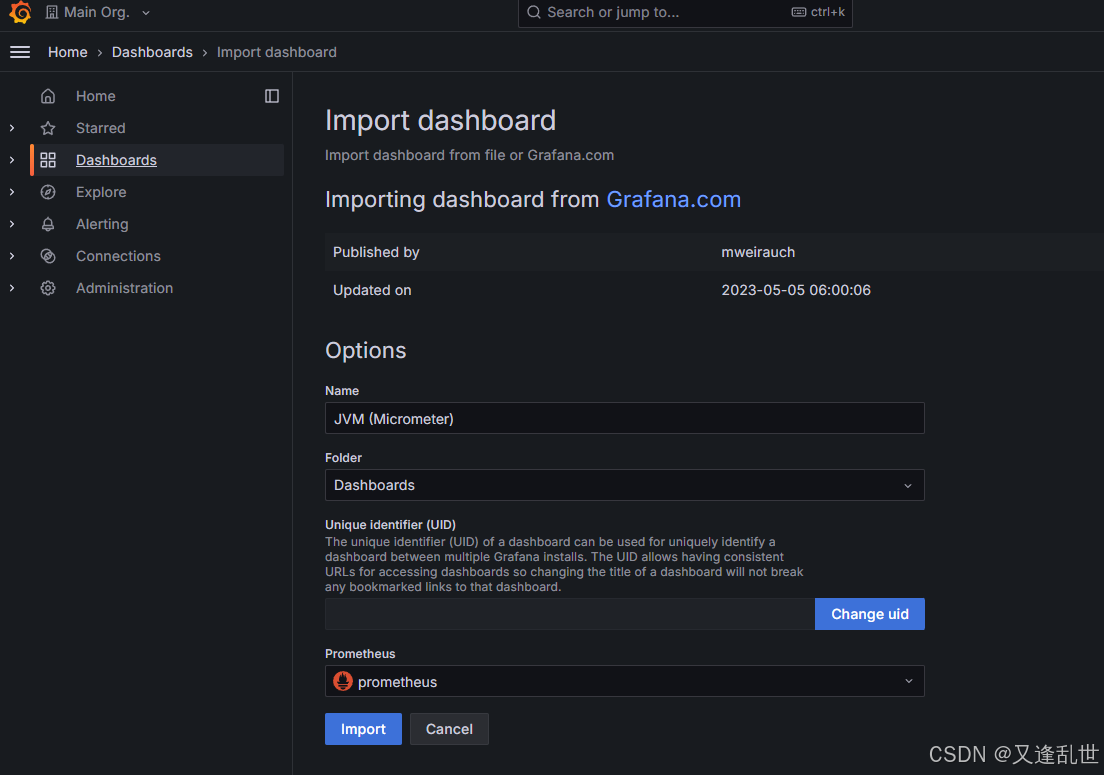Open the Prometheus data source dropdown
Viewport: 1104px width, 775px height.
tap(625, 681)
